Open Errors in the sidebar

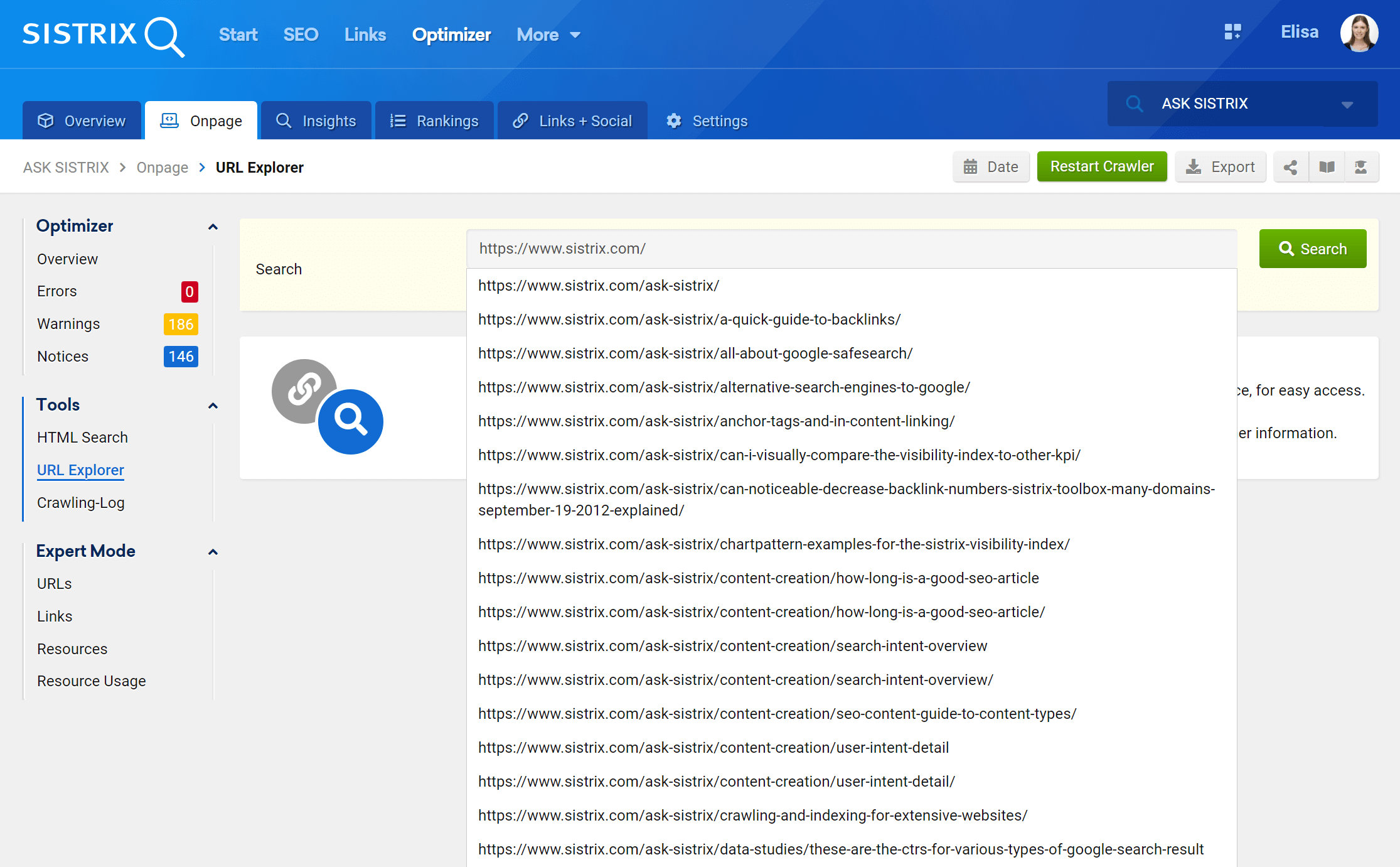[57, 291]
